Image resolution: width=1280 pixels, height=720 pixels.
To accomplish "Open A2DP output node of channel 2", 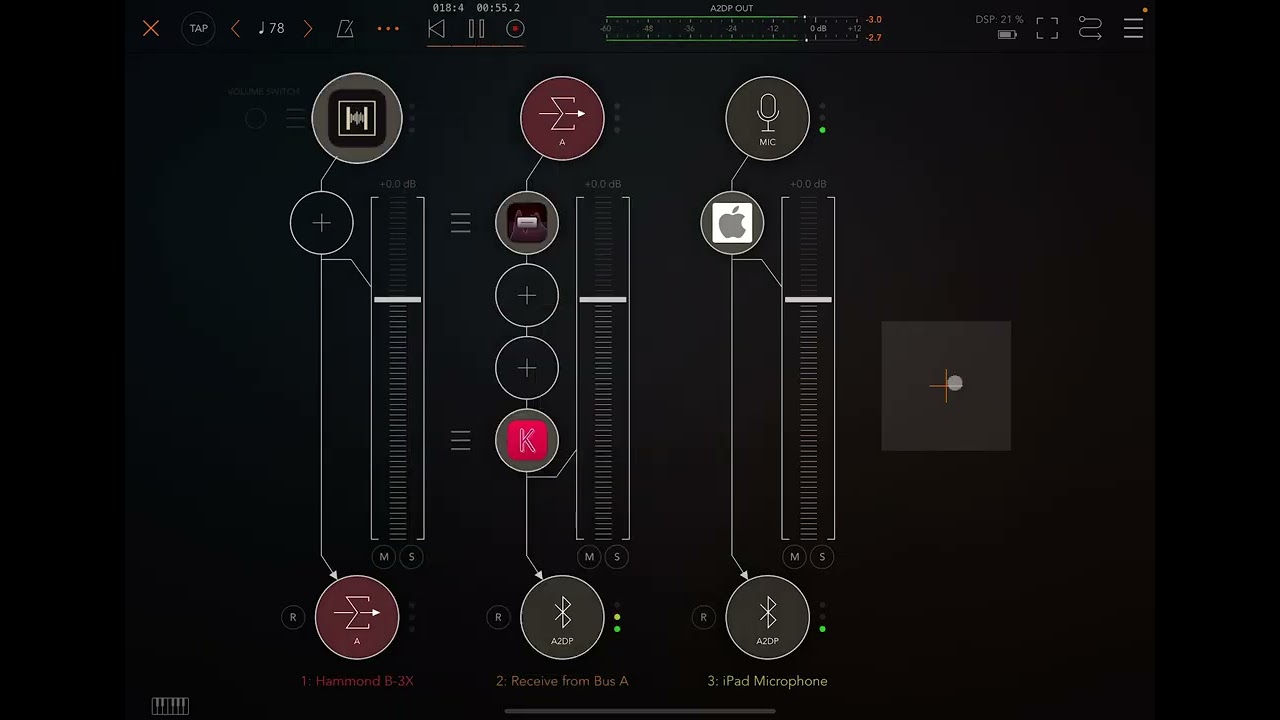I will [562, 617].
